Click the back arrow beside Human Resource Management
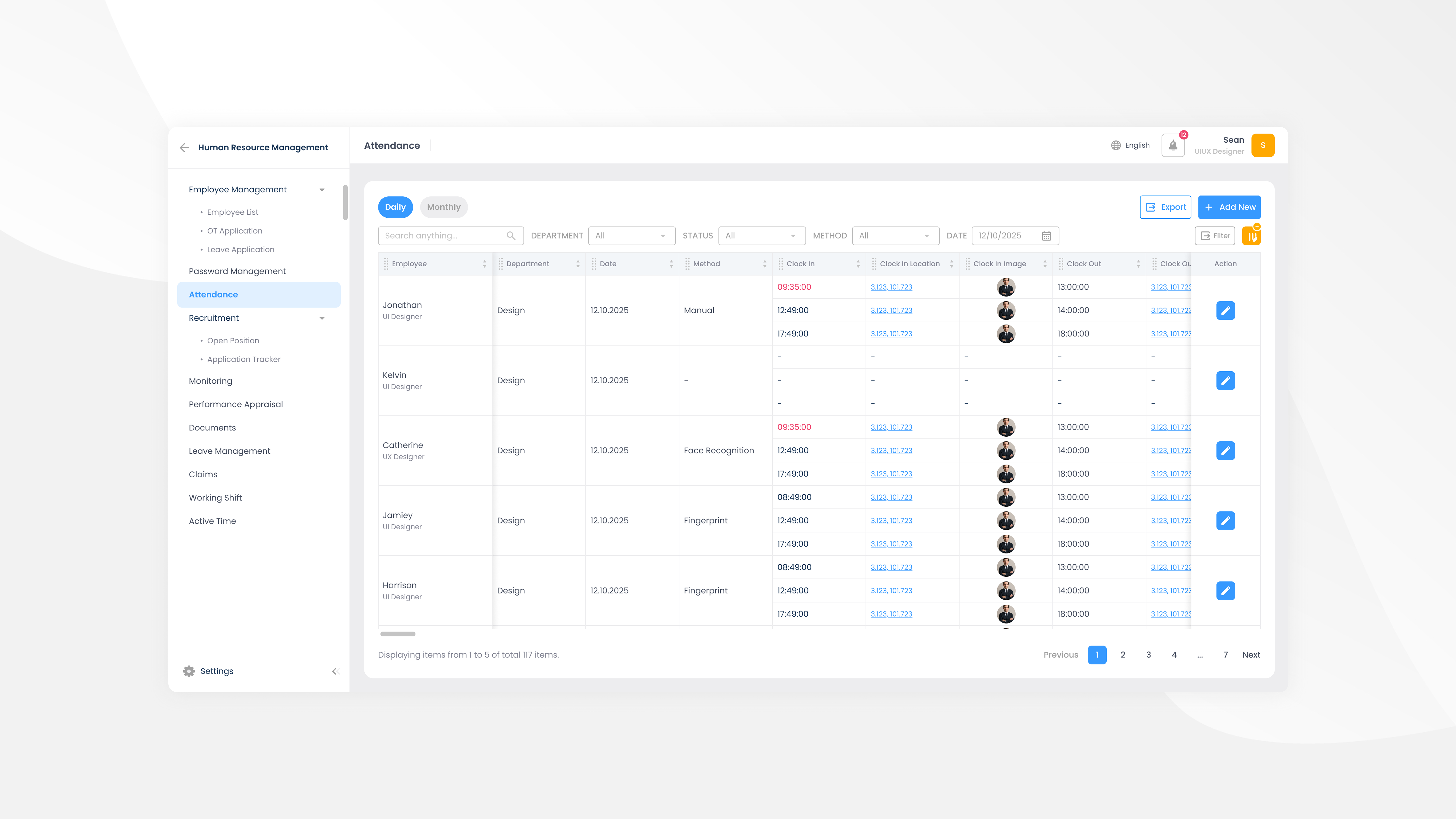This screenshot has width=1456, height=819. (184, 147)
